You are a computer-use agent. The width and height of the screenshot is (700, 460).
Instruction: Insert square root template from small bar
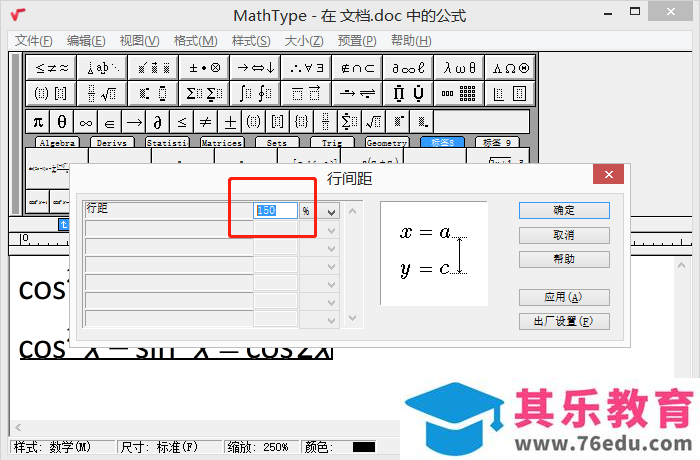tap(374, 121)
